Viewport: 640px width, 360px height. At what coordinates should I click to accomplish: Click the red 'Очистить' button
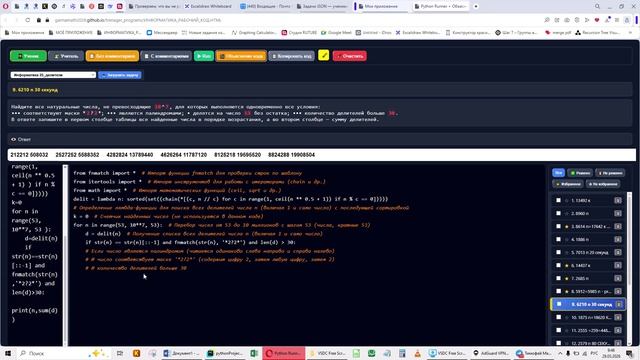click(350, 56)
